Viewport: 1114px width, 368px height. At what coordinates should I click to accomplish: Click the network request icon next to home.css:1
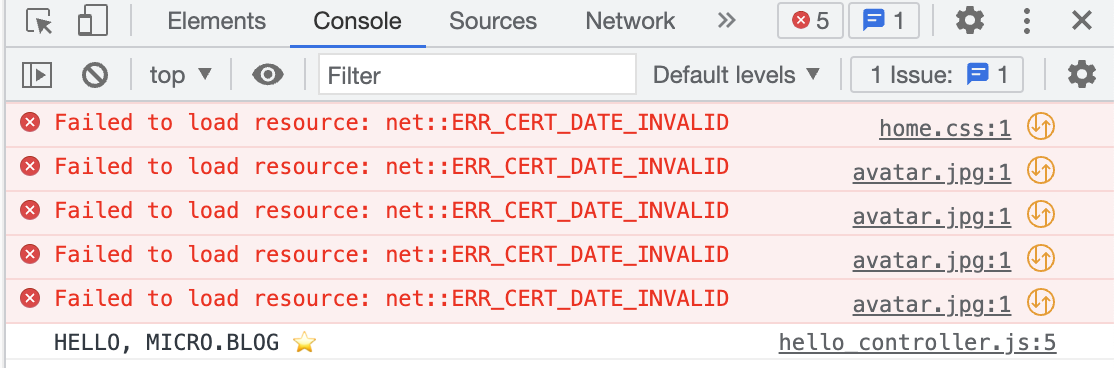pyautogui.click(x=1041, y=127)
